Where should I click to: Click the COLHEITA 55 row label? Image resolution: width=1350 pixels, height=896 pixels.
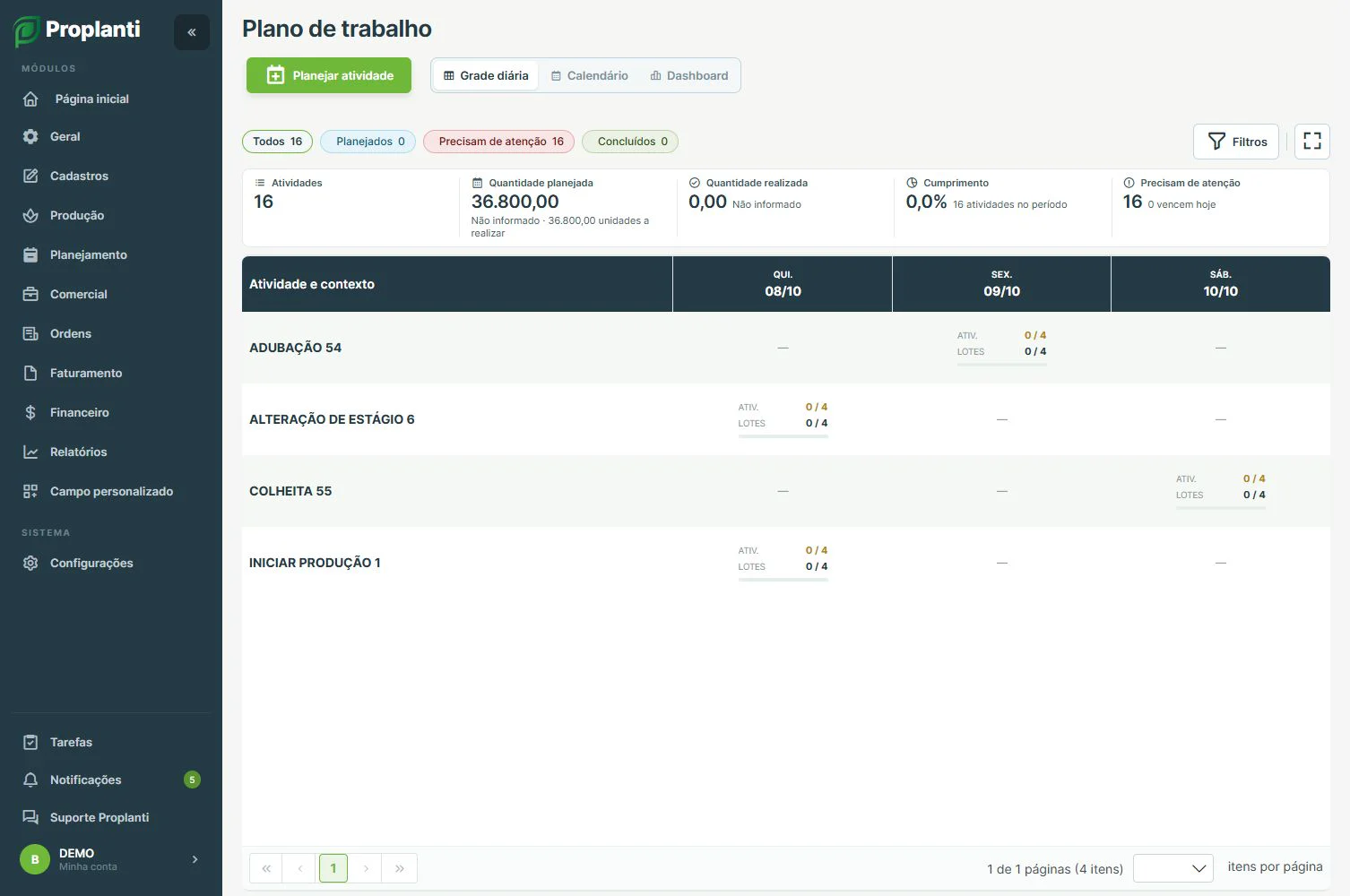tap(290, 491)
